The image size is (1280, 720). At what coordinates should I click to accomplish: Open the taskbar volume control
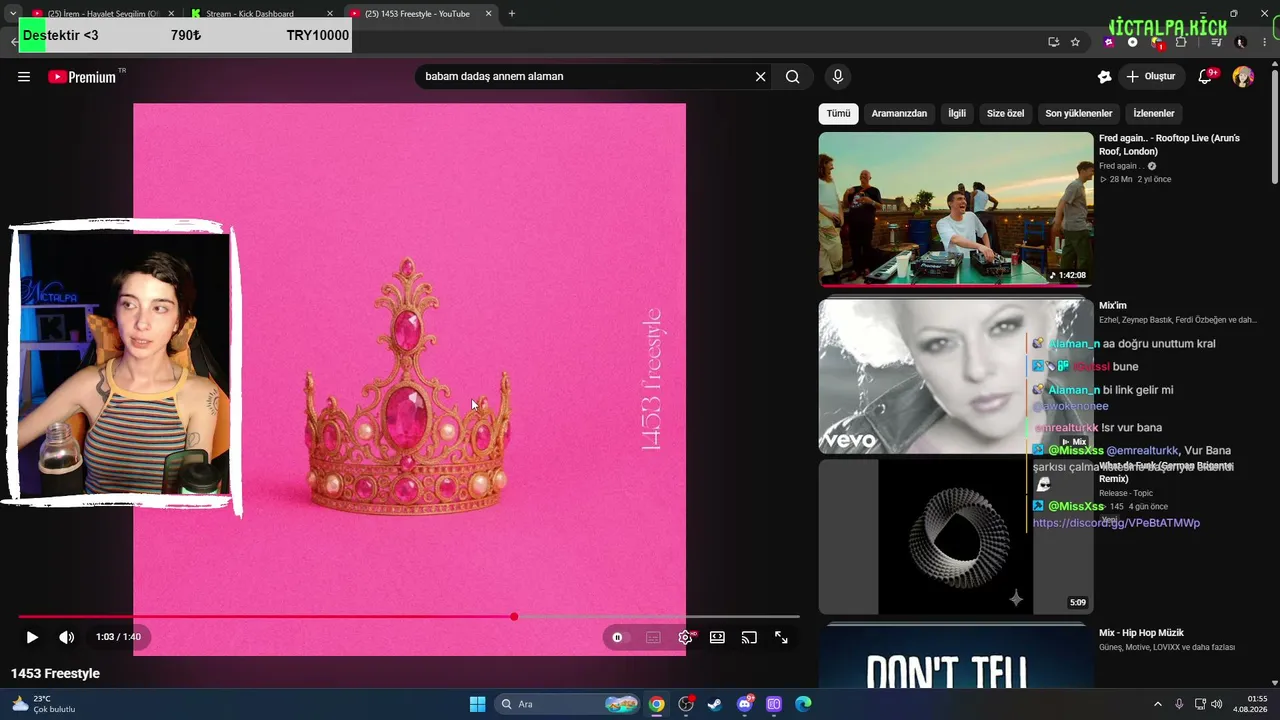point(1216,704)
